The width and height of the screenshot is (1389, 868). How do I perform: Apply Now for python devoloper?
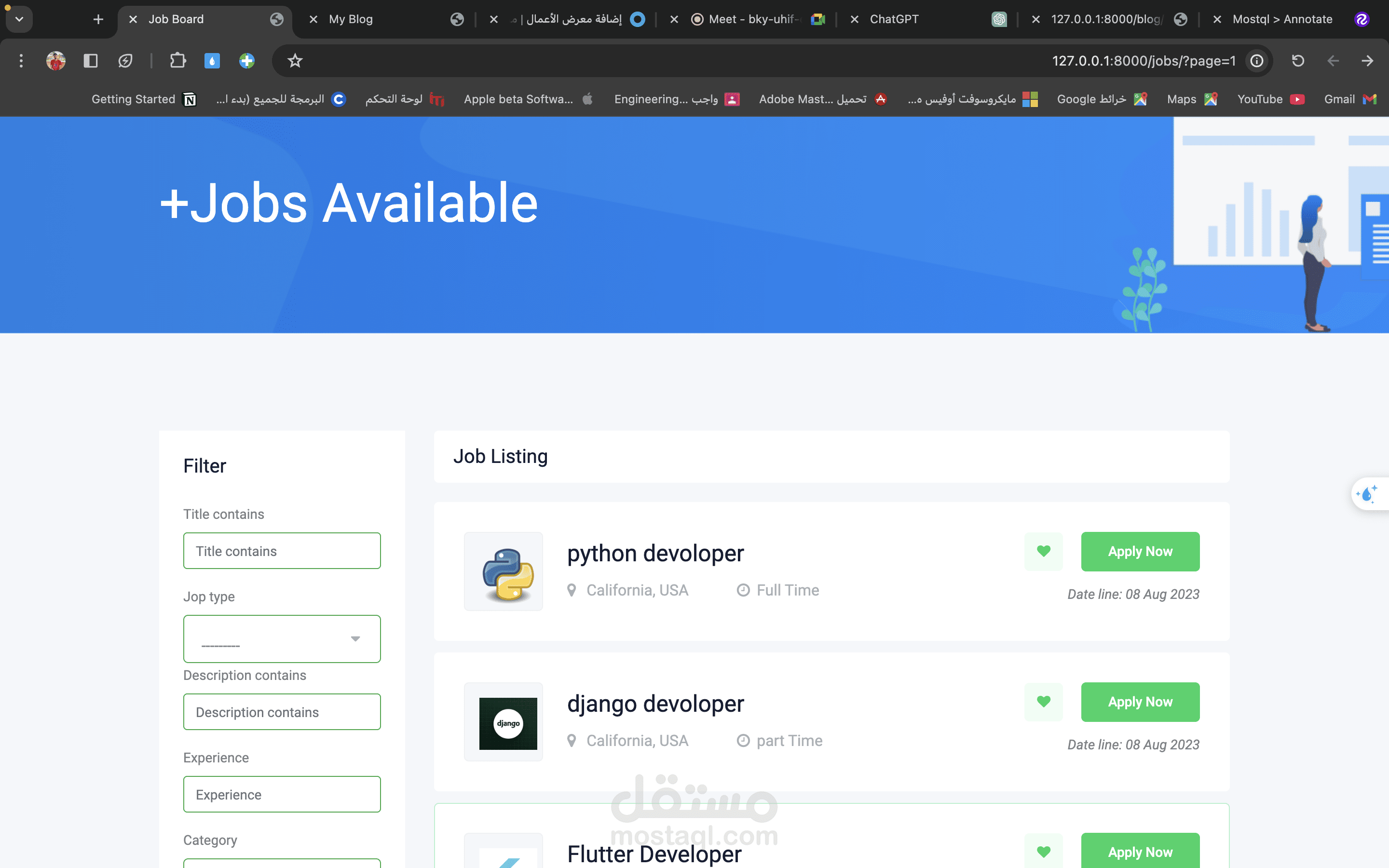tap(1140, 551)
